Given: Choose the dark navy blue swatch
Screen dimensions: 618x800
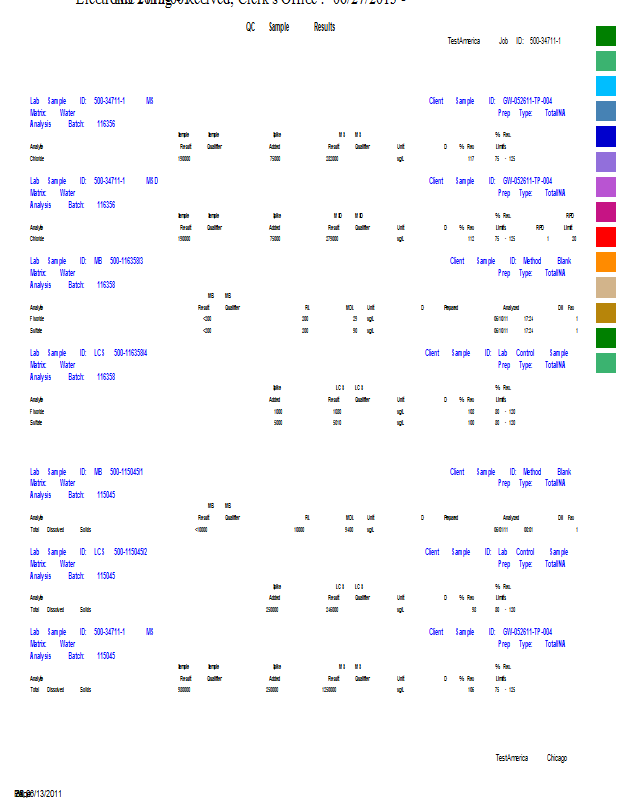Looking at the screenshot, I should click(606, 136).
